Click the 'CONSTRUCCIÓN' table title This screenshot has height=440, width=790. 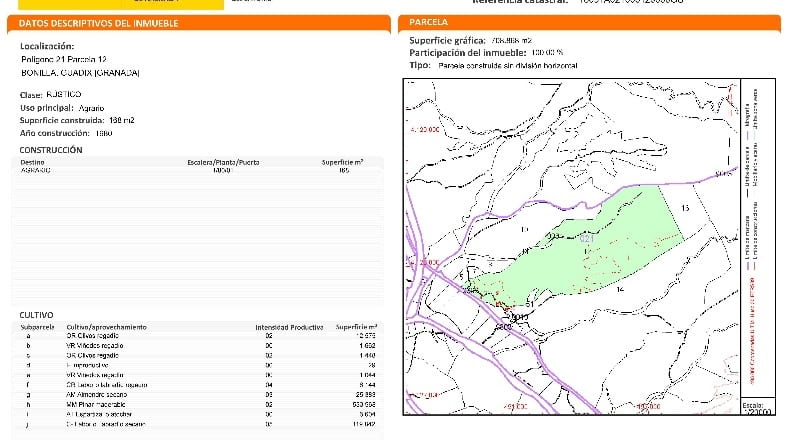[51, 150]
